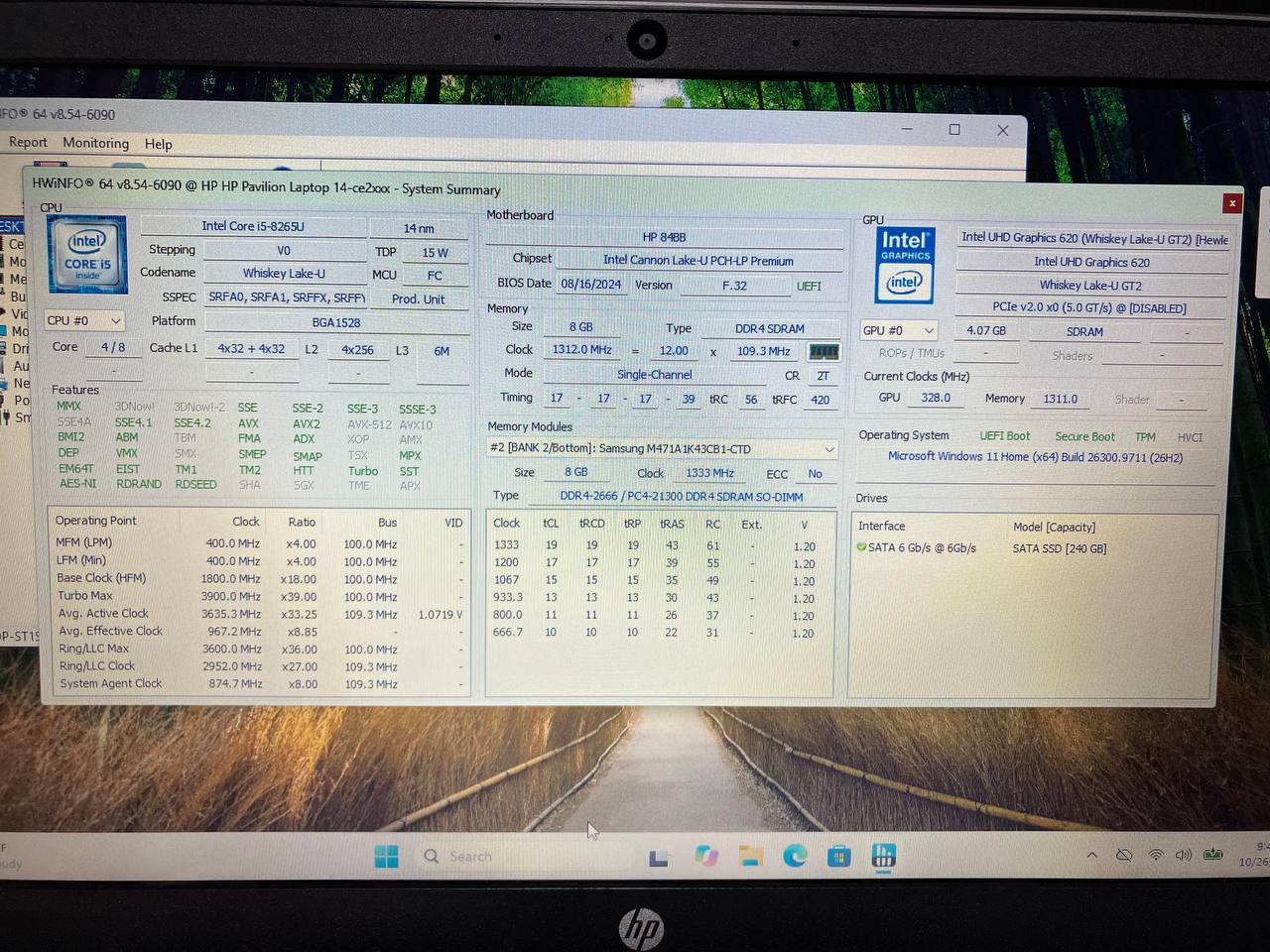Click the Single-Channel memory mode value
Screen dimensions: 1270x952
(655, 374)
